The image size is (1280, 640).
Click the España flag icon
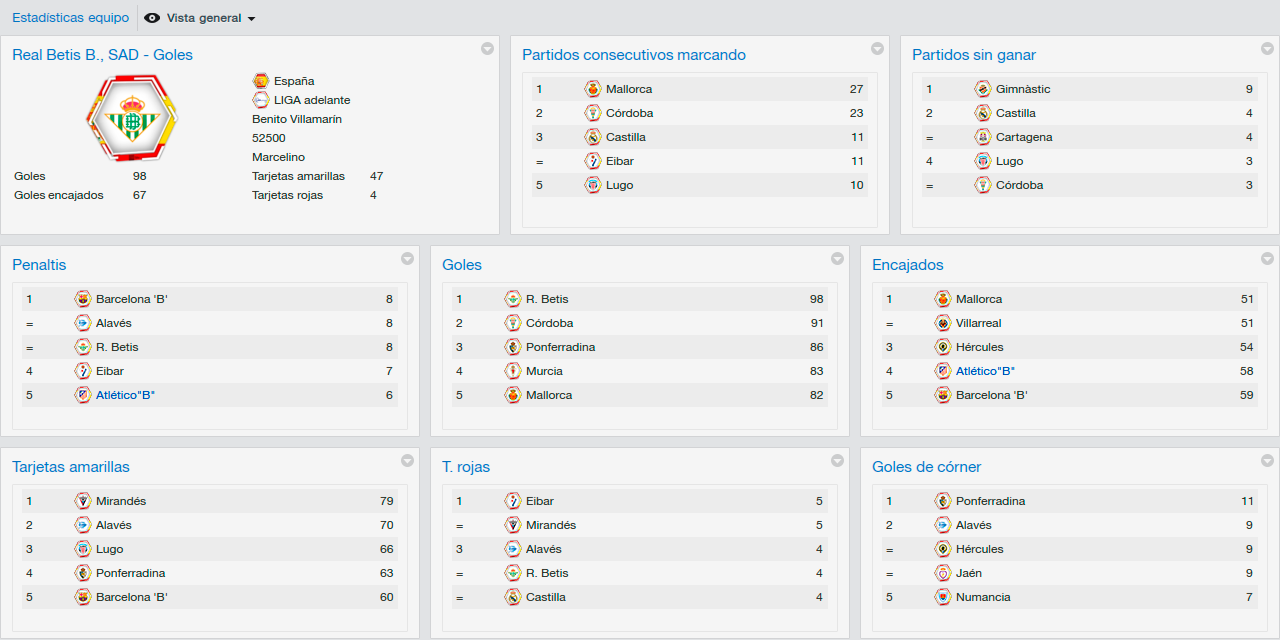[x=261, y=81]
